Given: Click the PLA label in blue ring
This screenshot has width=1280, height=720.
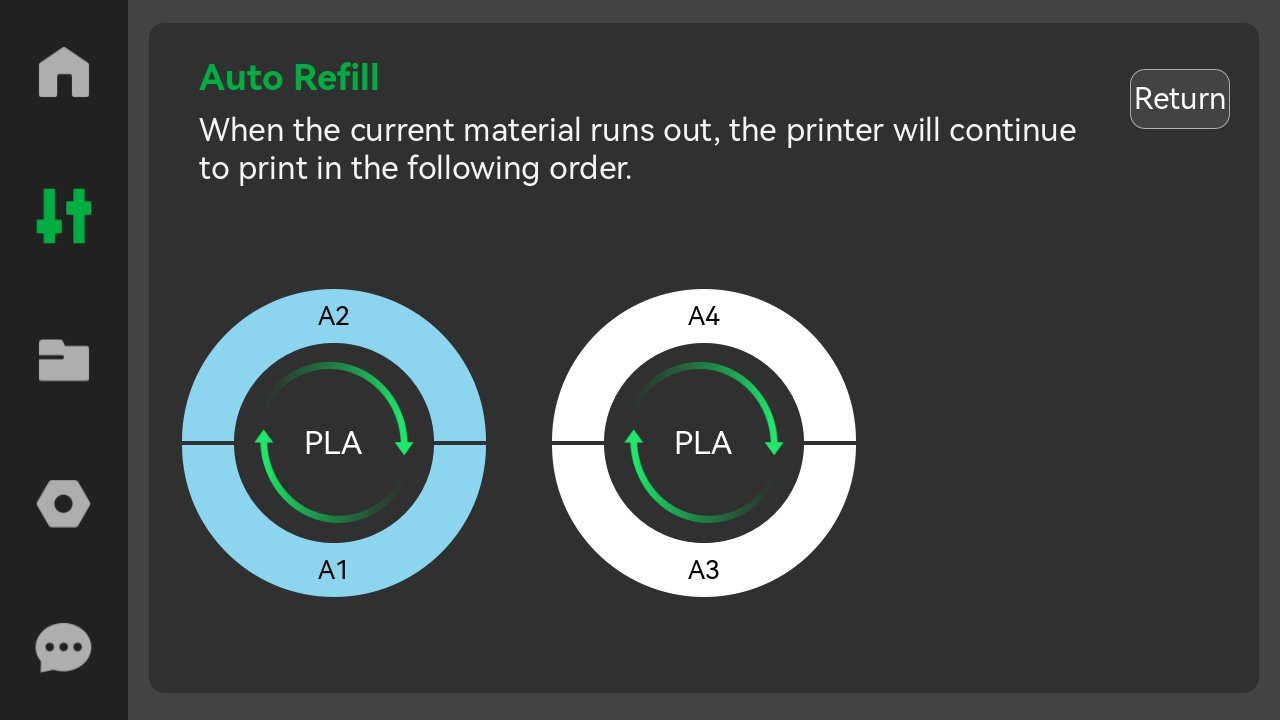Looking at the screenshot, I should tap(333, 443).
